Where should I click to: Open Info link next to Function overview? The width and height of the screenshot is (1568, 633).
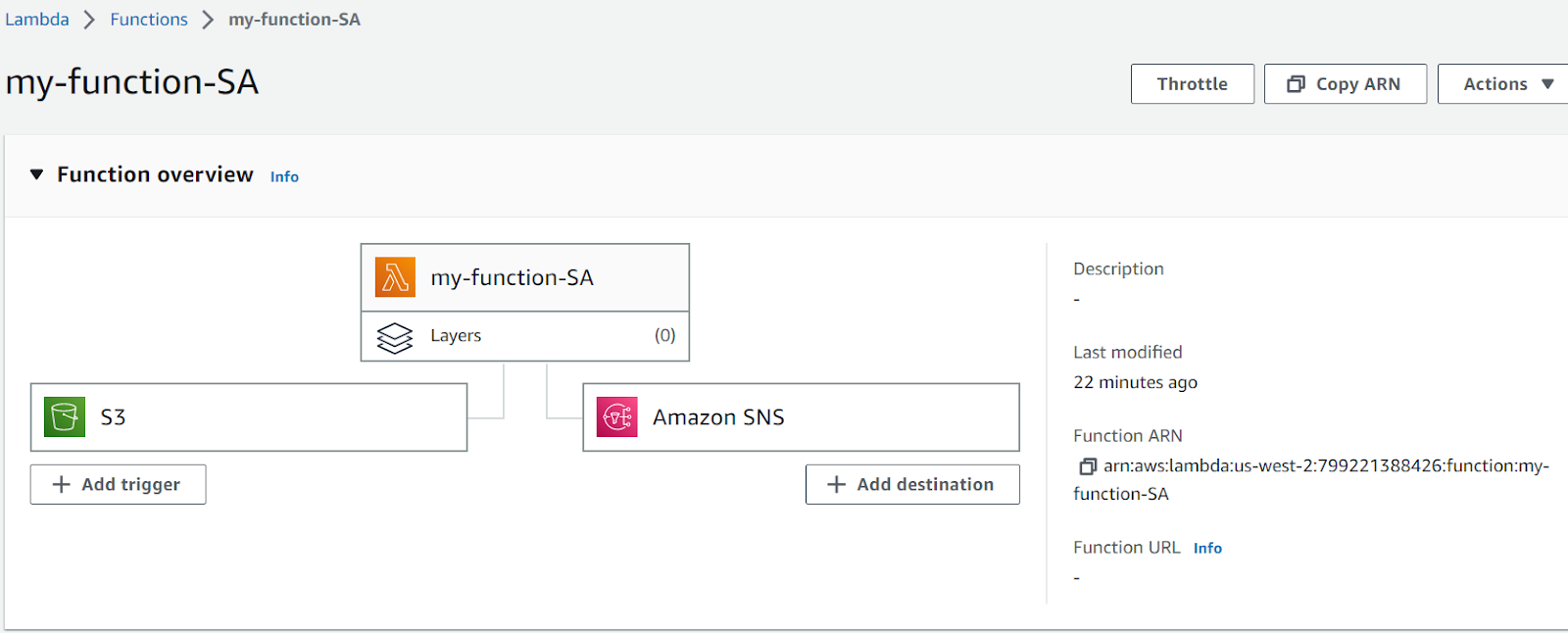click(x=284, y=177)
